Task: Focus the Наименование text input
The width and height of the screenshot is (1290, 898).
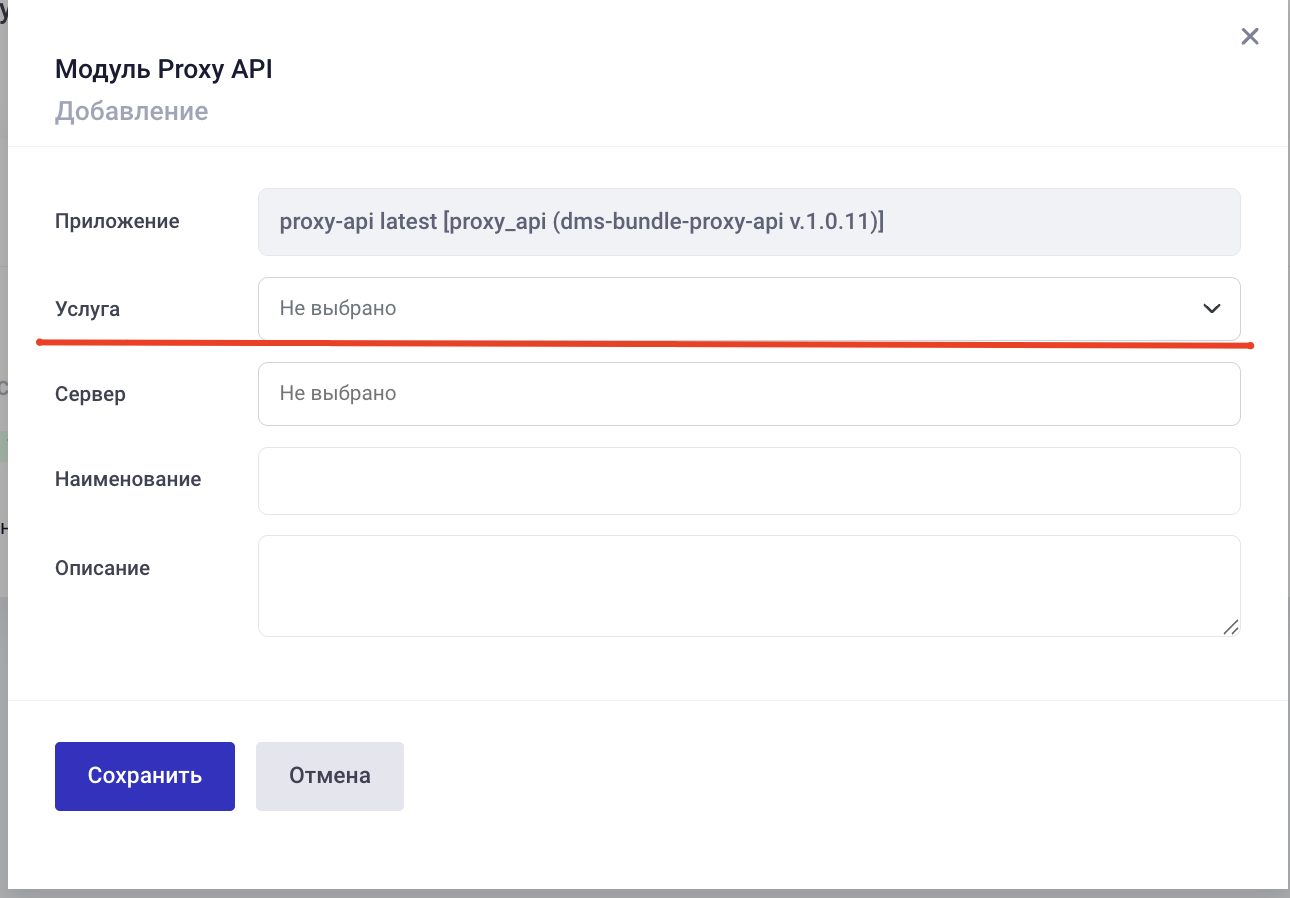Action: [749, 481]
